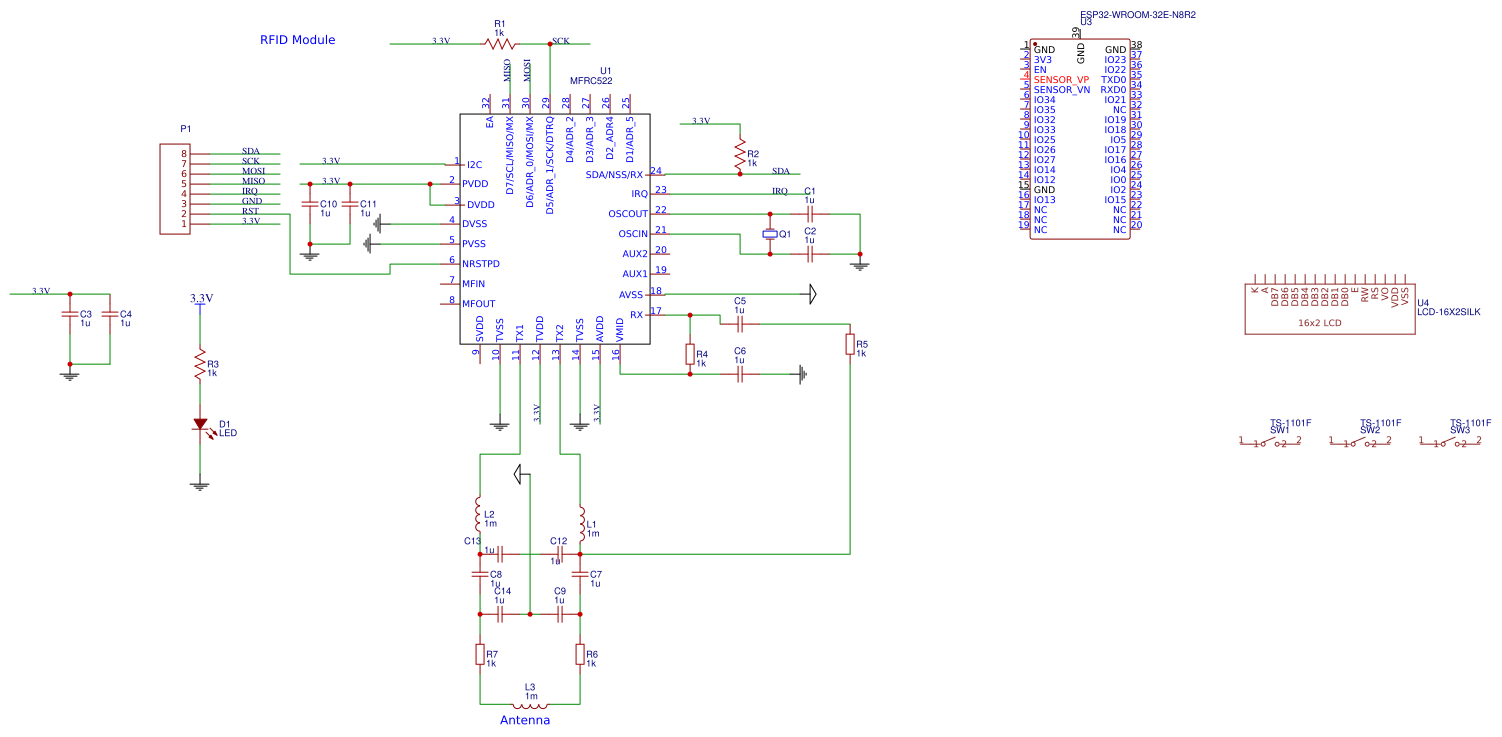Click the C11 decoupling capacitor
Viewport: 1502px width, 737px height.
pyautogui.click(x=350, y=203)
